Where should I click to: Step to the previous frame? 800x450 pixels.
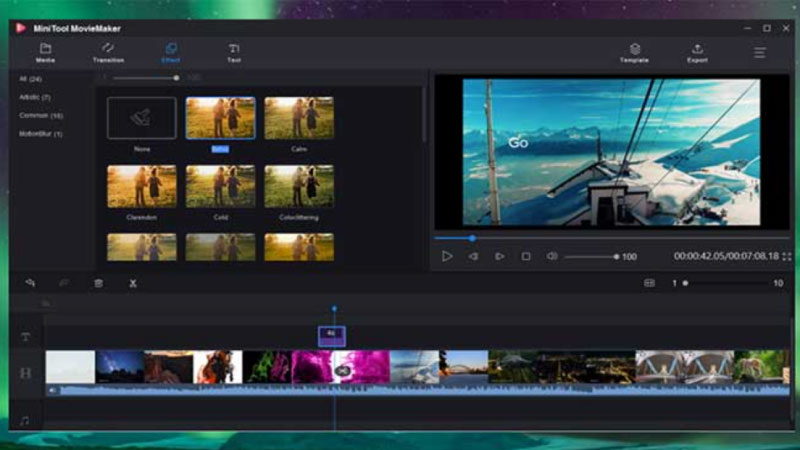click(473, 256)
